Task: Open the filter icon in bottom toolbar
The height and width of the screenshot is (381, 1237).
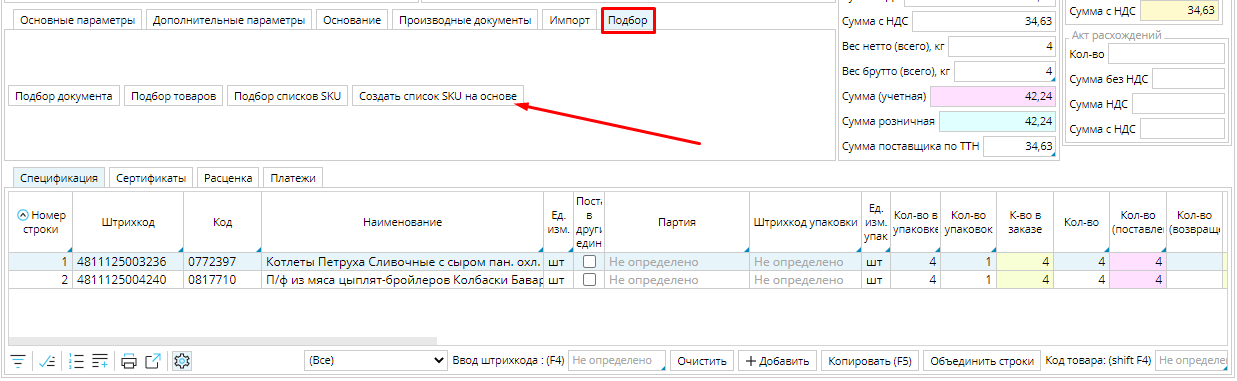Action: [18, 361]
